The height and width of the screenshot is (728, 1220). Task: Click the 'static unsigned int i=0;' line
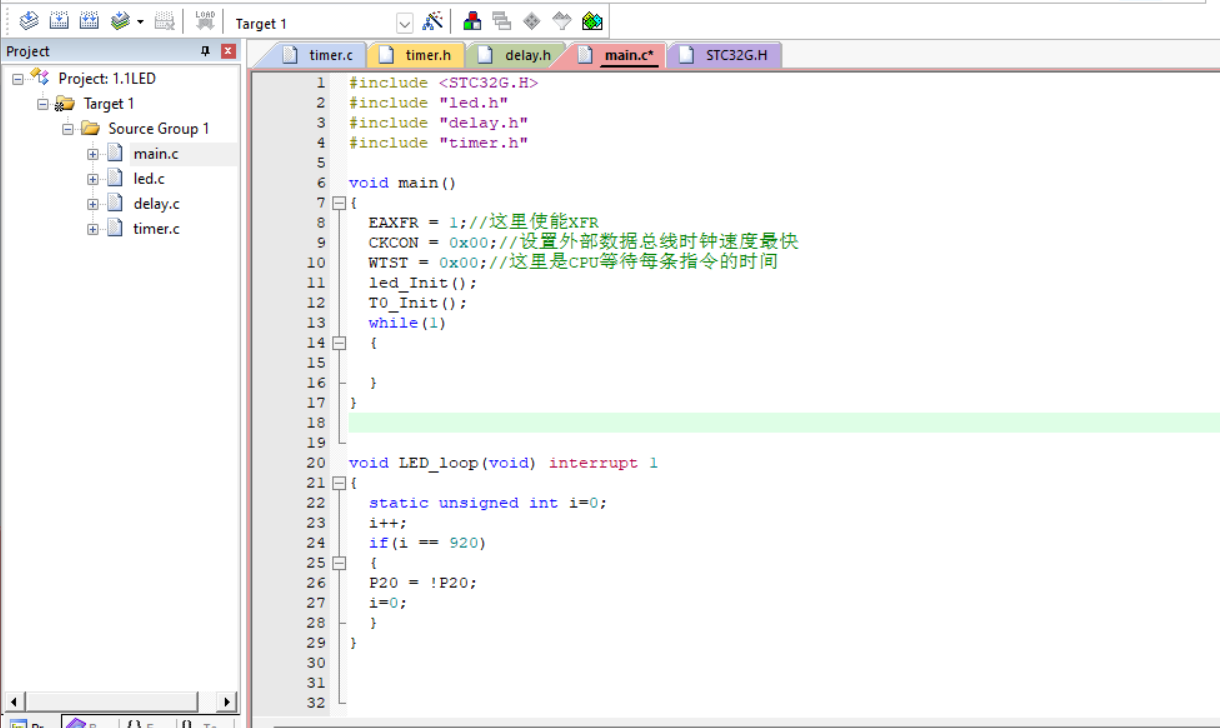pyautogui.click(x=488, y=503)
